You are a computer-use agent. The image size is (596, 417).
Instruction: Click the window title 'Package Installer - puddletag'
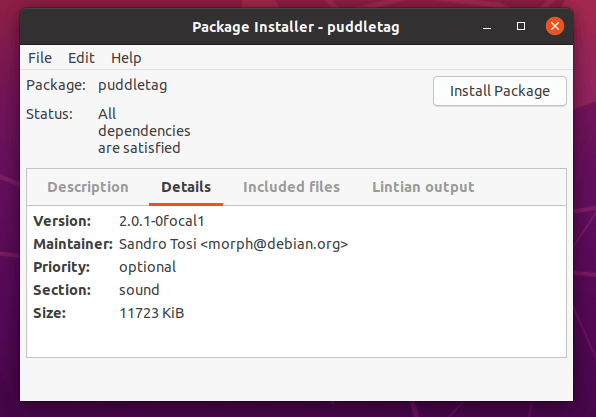pos(296,27)
